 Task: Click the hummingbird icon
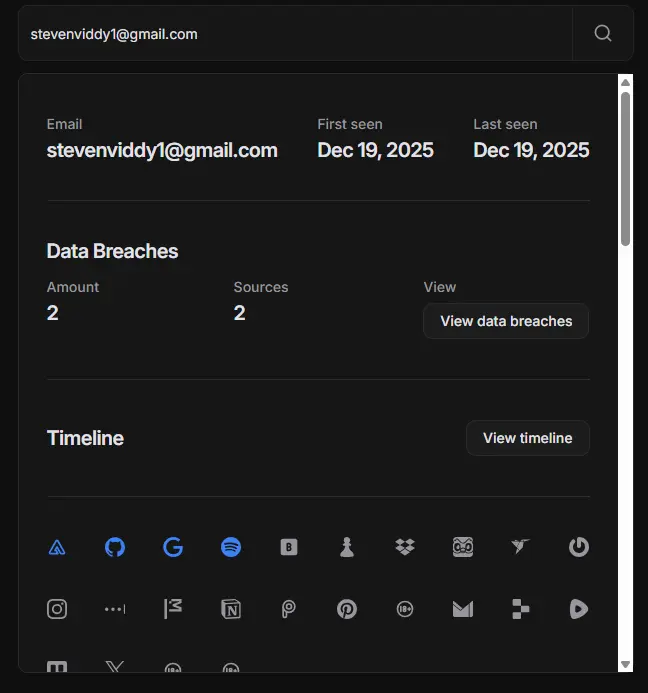pyautogui.click(x=521, y=546)
